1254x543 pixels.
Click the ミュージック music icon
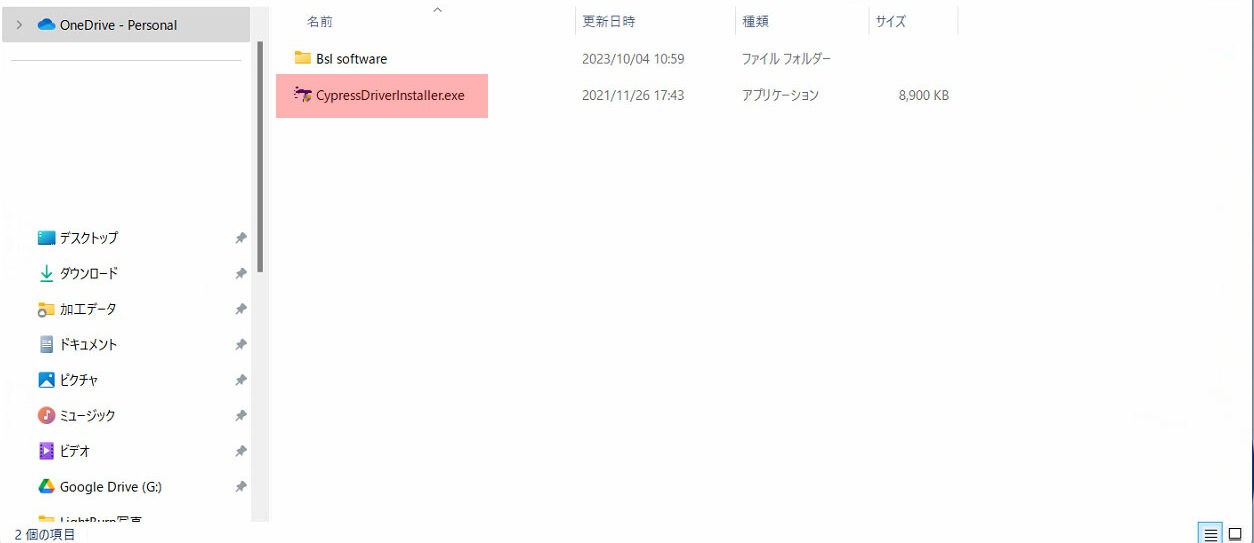click(46, 415)
